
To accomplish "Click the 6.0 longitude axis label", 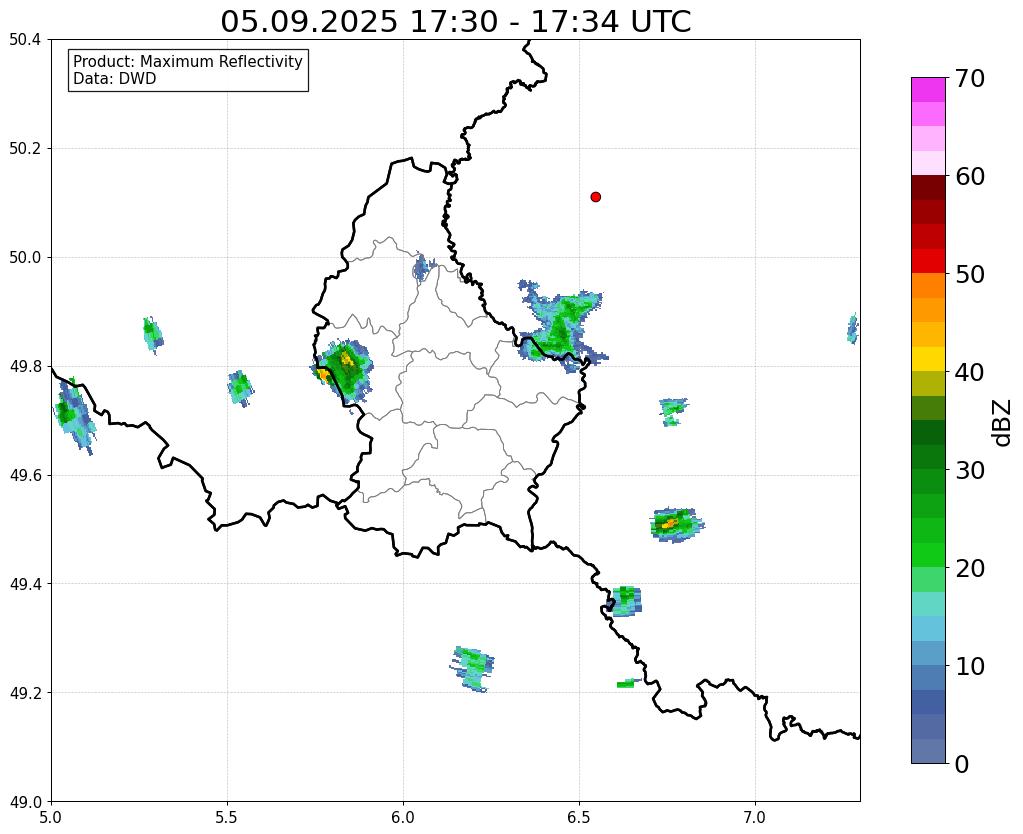I will (403, 817).
